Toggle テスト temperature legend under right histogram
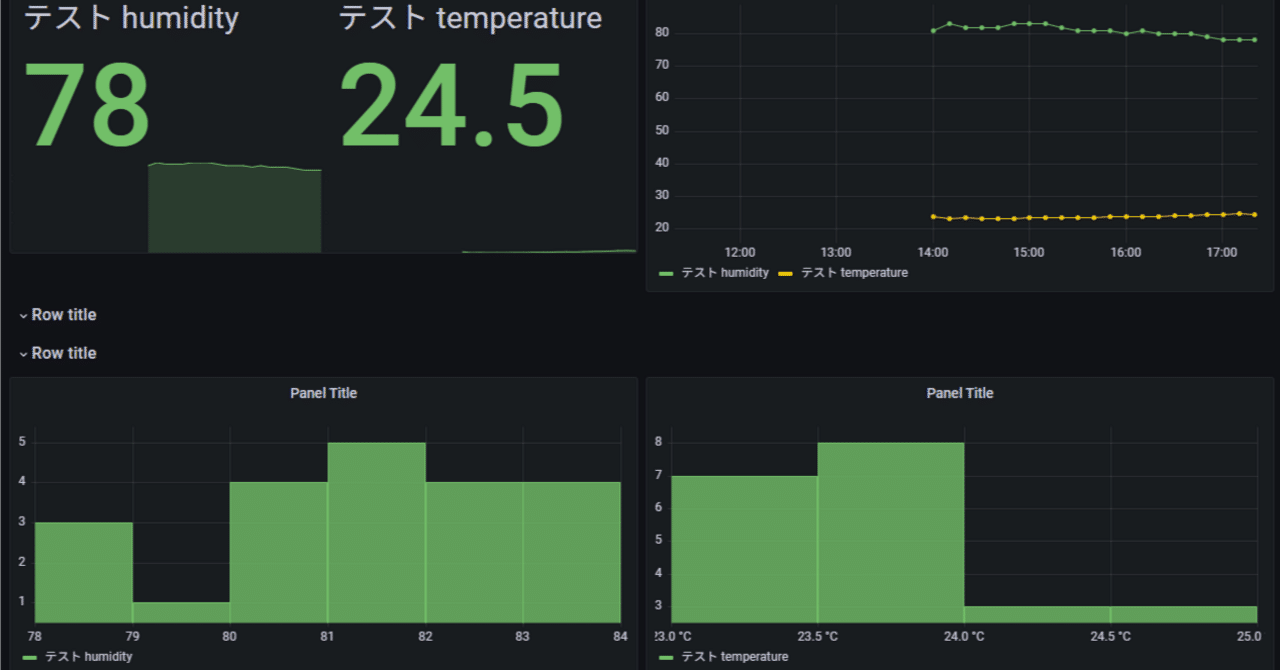 [734, 657]
